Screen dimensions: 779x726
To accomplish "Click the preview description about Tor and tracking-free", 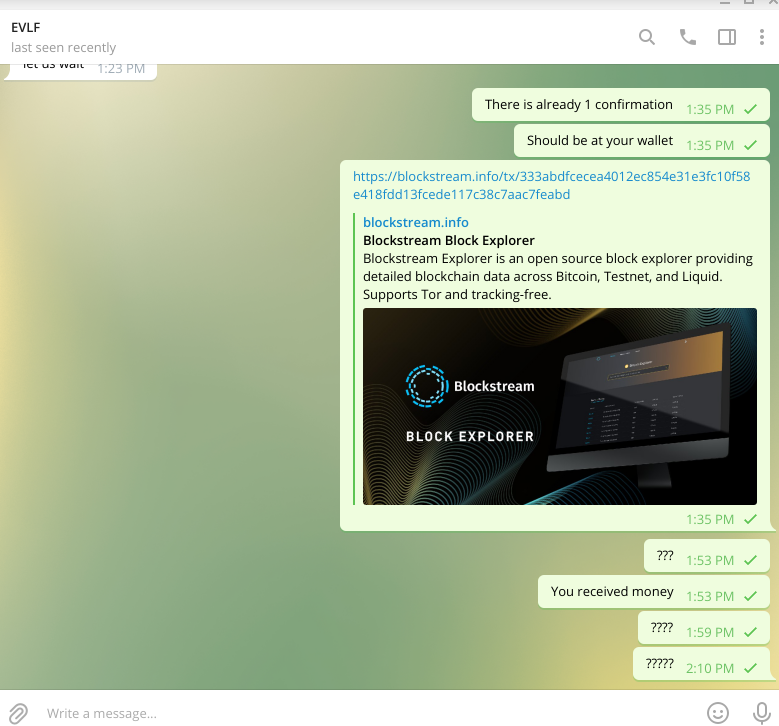I will [x=558, y=276].
